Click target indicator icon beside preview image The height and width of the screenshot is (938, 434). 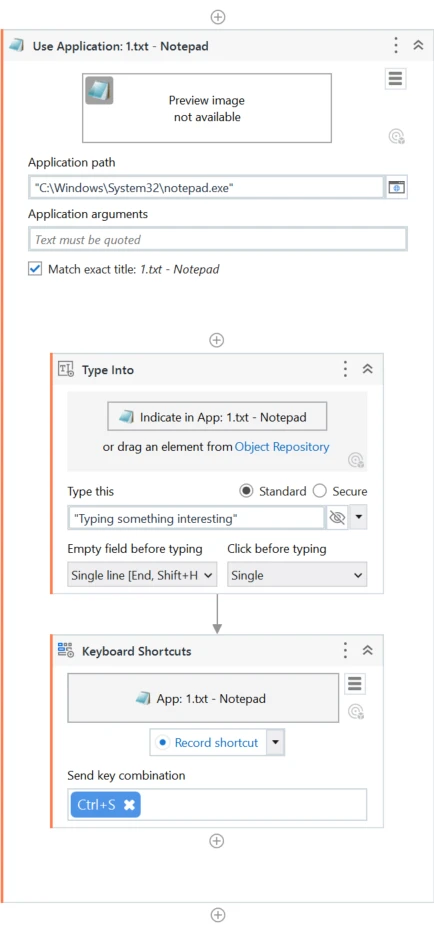(x=396, y=137)
